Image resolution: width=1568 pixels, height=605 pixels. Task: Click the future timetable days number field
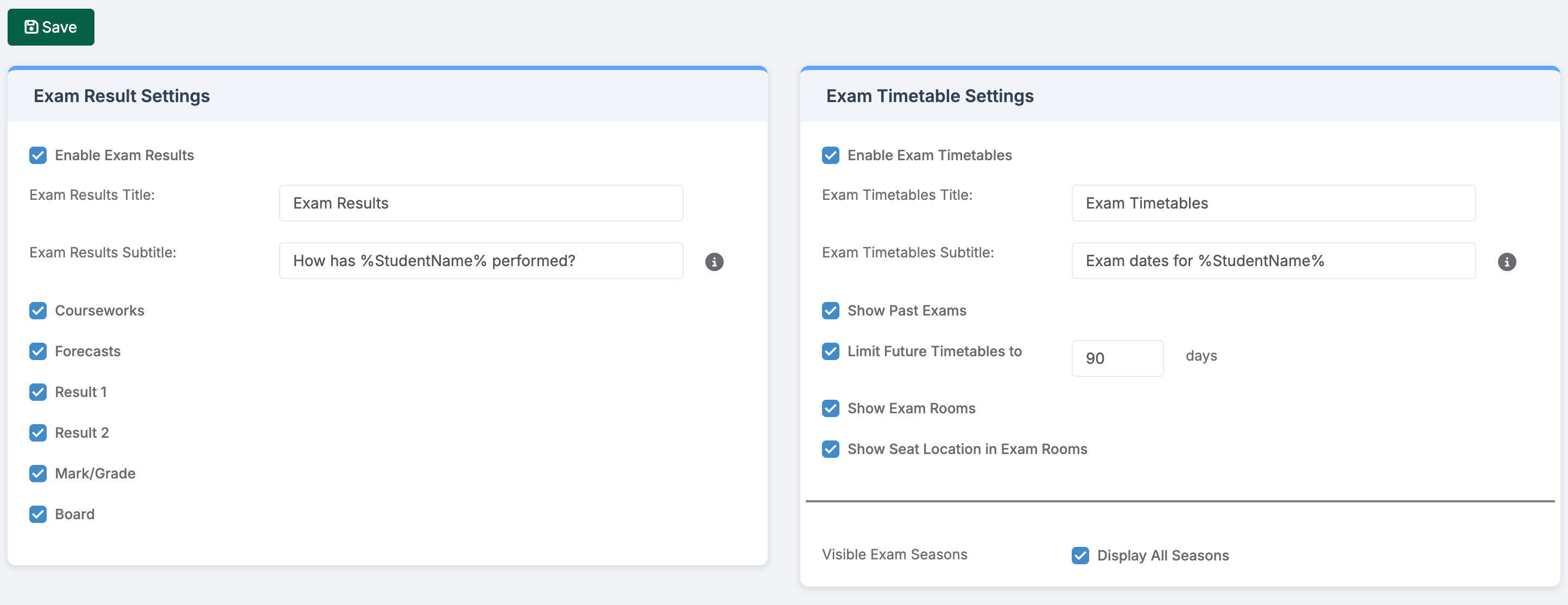(x=1117, y=358)
